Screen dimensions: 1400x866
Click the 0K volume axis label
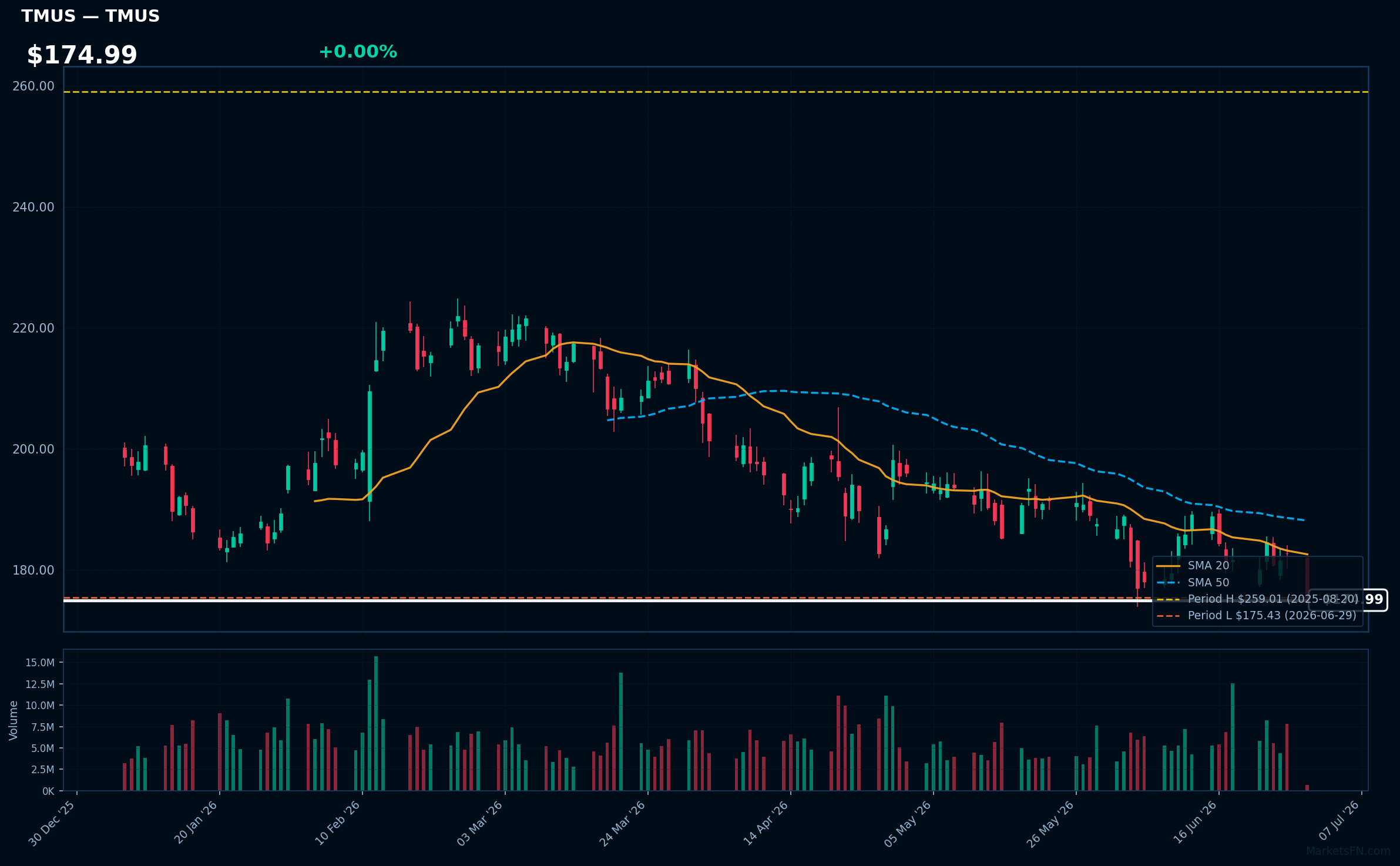click(x=48, y=791)
